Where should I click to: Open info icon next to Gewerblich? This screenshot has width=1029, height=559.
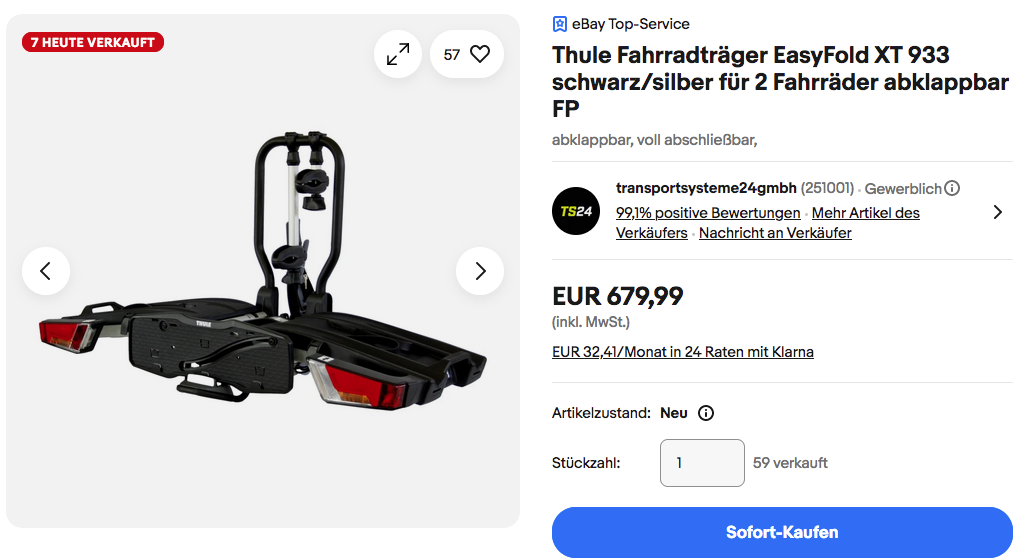[952, 189]
